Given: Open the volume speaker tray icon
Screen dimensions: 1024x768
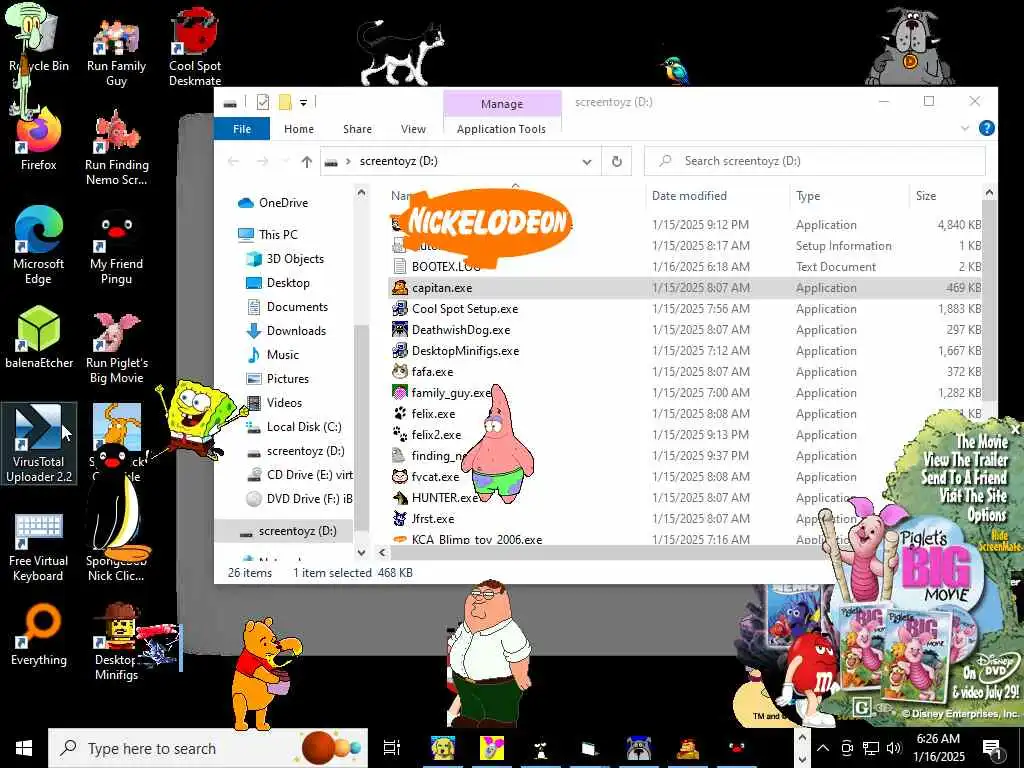Looking at the screenshot, I should pyautogui.click(x=894, y=748).
